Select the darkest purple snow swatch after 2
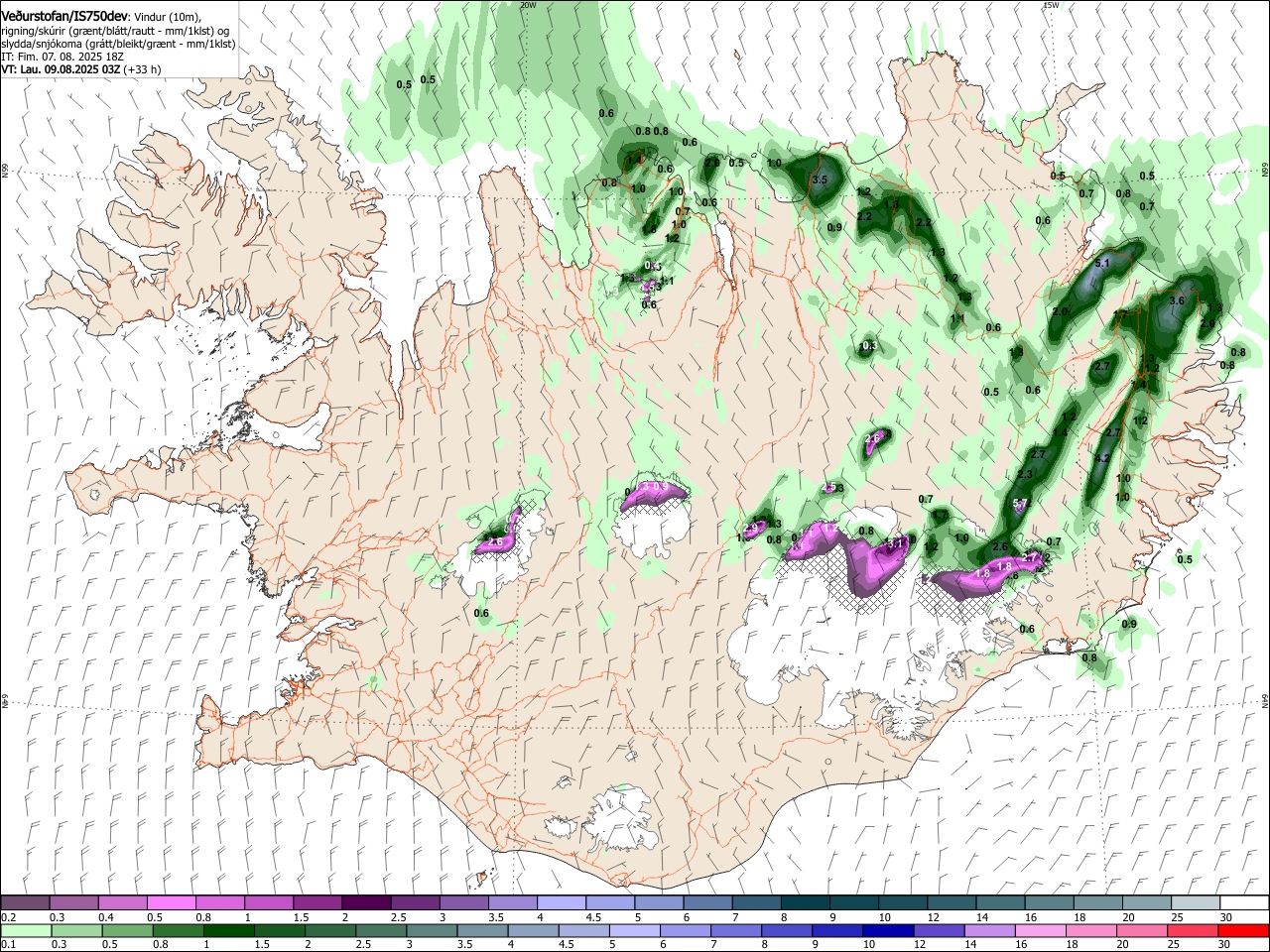This screenshot has width=1270, height=952. (366, 903)
